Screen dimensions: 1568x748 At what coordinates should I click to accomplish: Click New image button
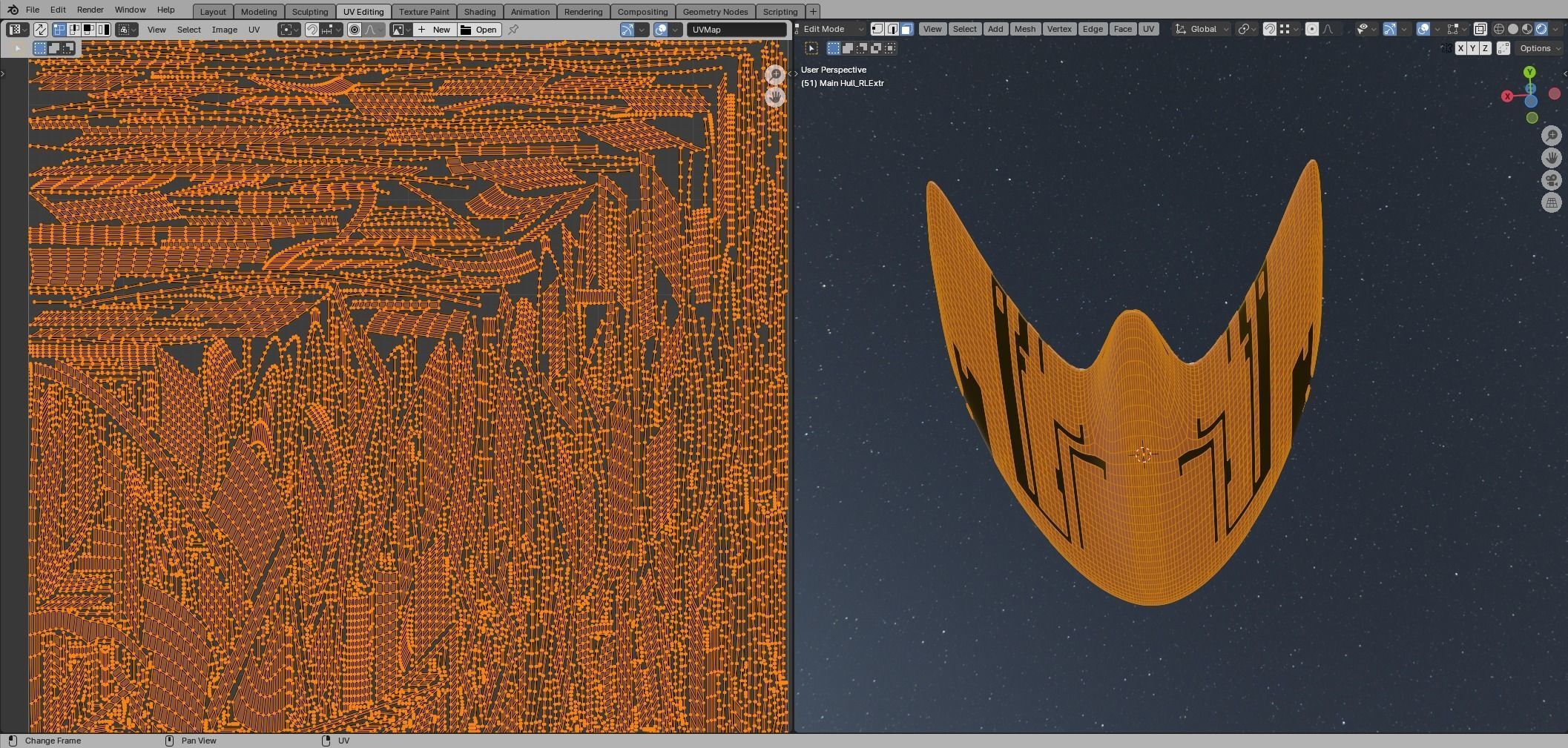coord(435,30)
